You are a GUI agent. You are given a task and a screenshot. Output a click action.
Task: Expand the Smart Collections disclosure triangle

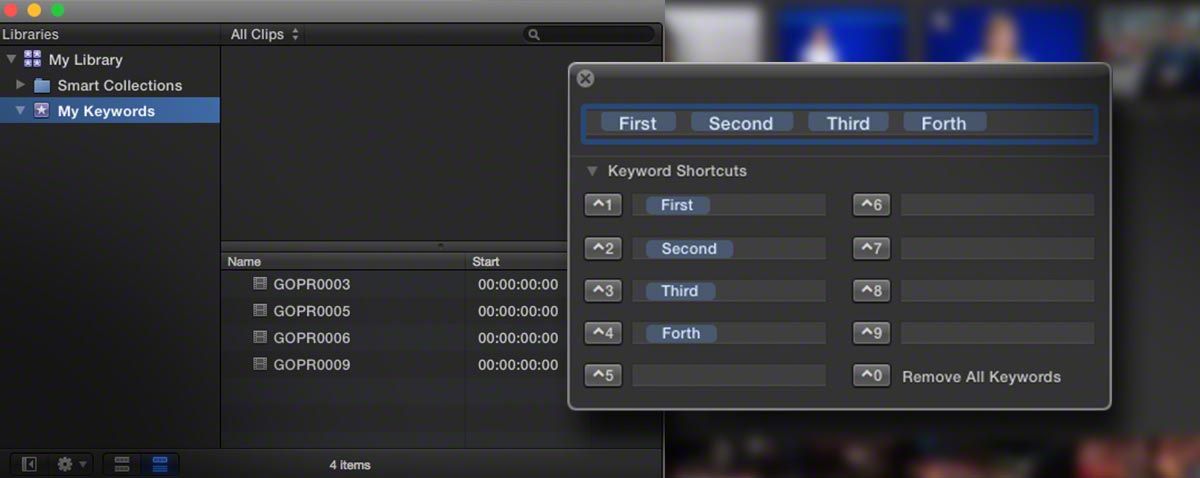click(x=21, y=85)
